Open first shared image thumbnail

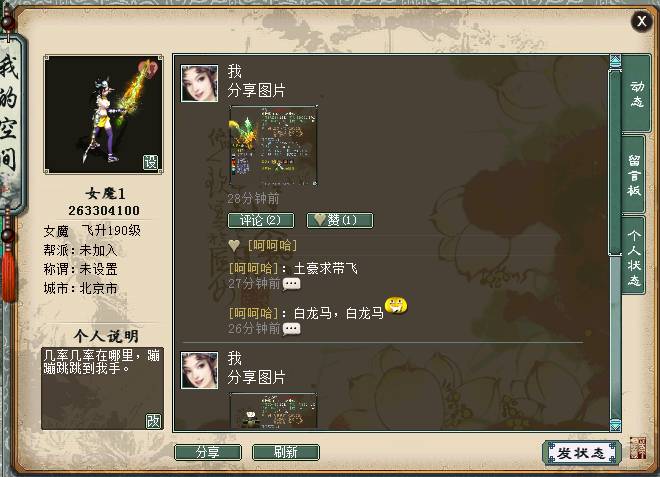273,146
